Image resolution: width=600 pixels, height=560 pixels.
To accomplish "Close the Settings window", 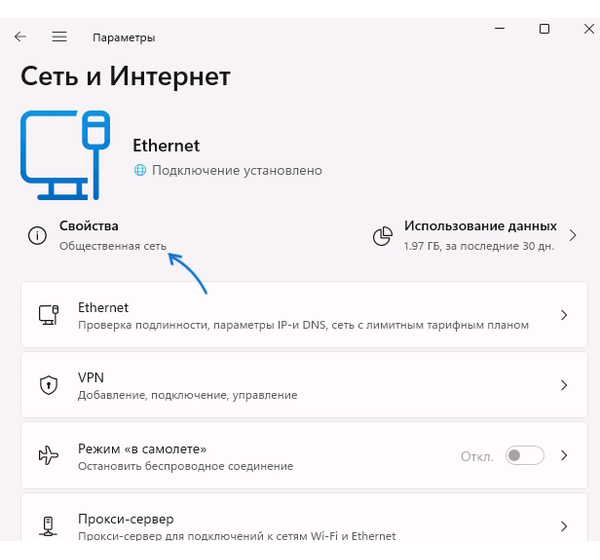I will coord(589,29).
